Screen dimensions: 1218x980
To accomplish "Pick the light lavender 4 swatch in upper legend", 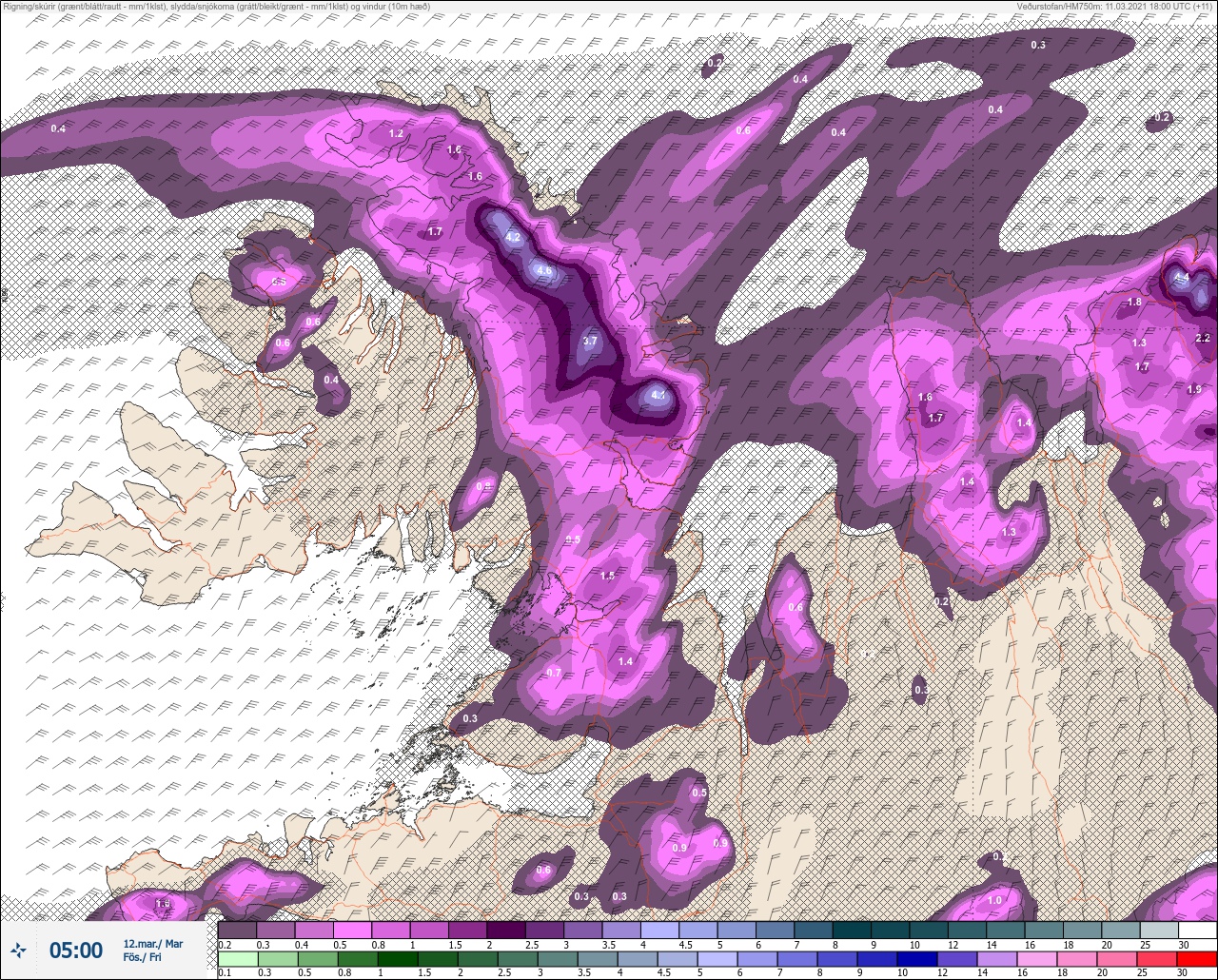I will [659, 930].
